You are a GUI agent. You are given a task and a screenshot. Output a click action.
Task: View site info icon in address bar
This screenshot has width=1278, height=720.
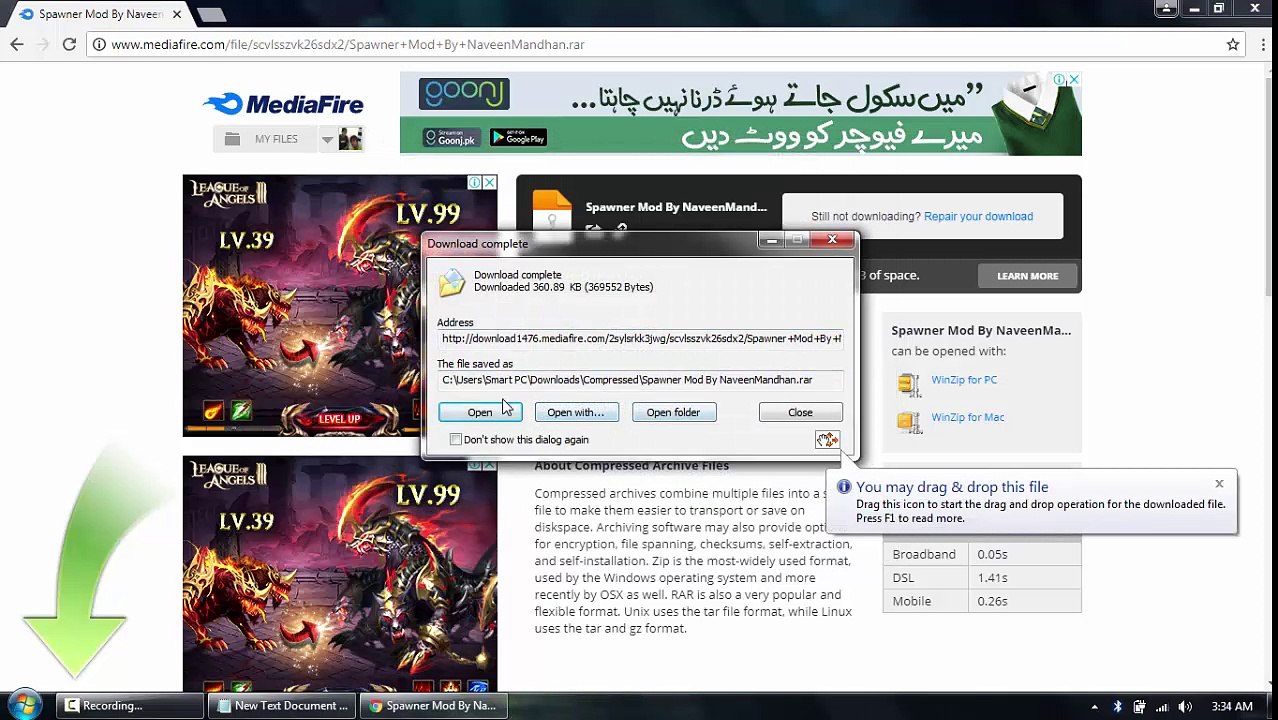coord(100,44)
